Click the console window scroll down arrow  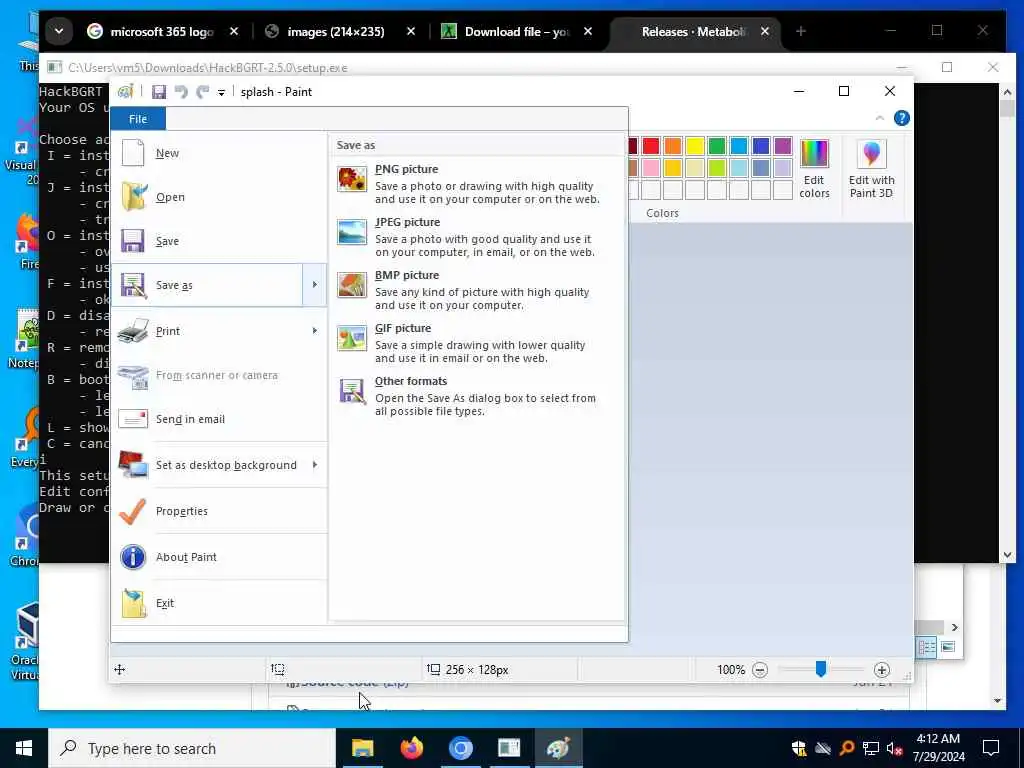(1007, 555)
